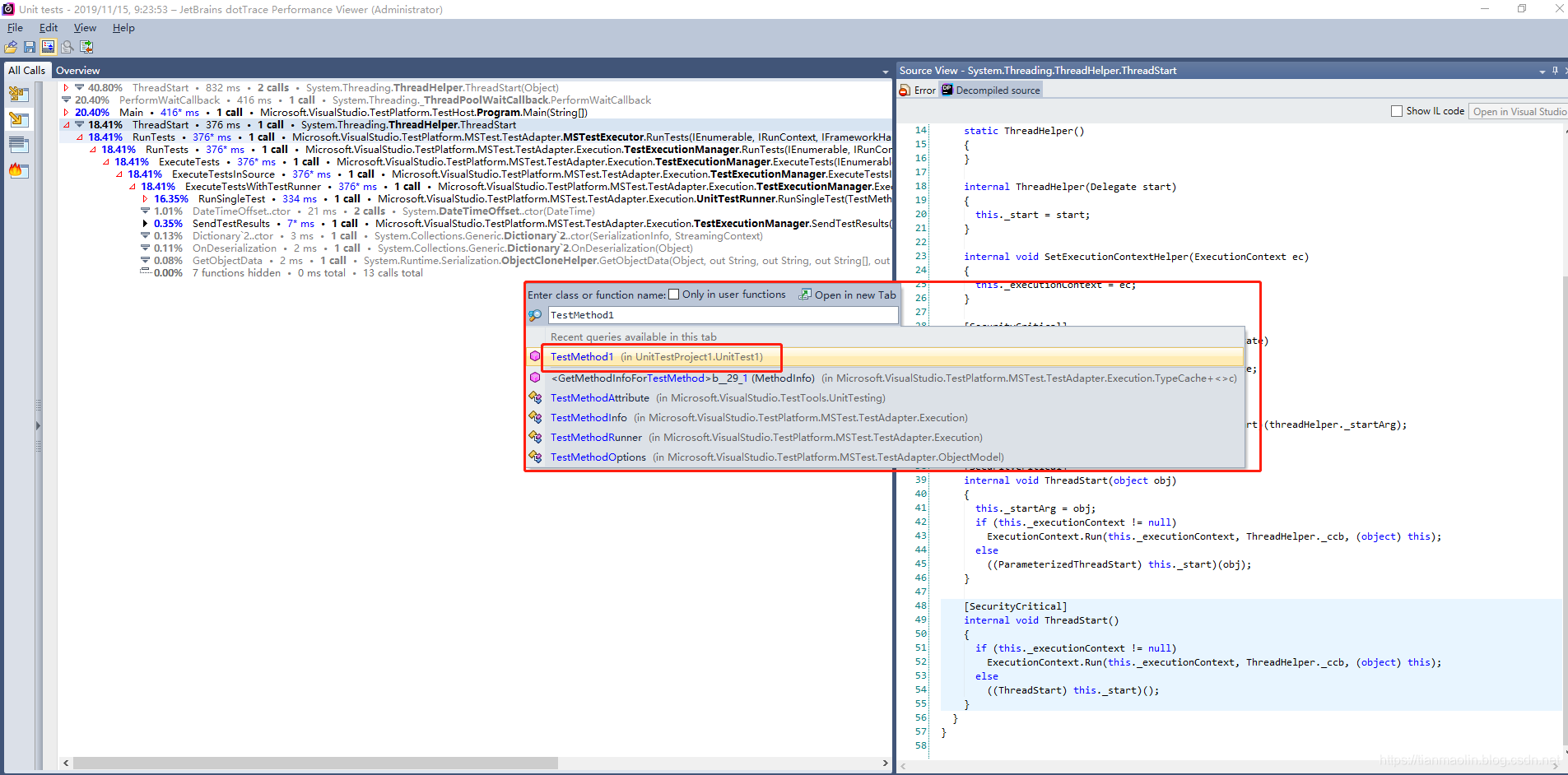Click the class icon for TestMethodInfo

pyautogui.click(x=535, y=417)
